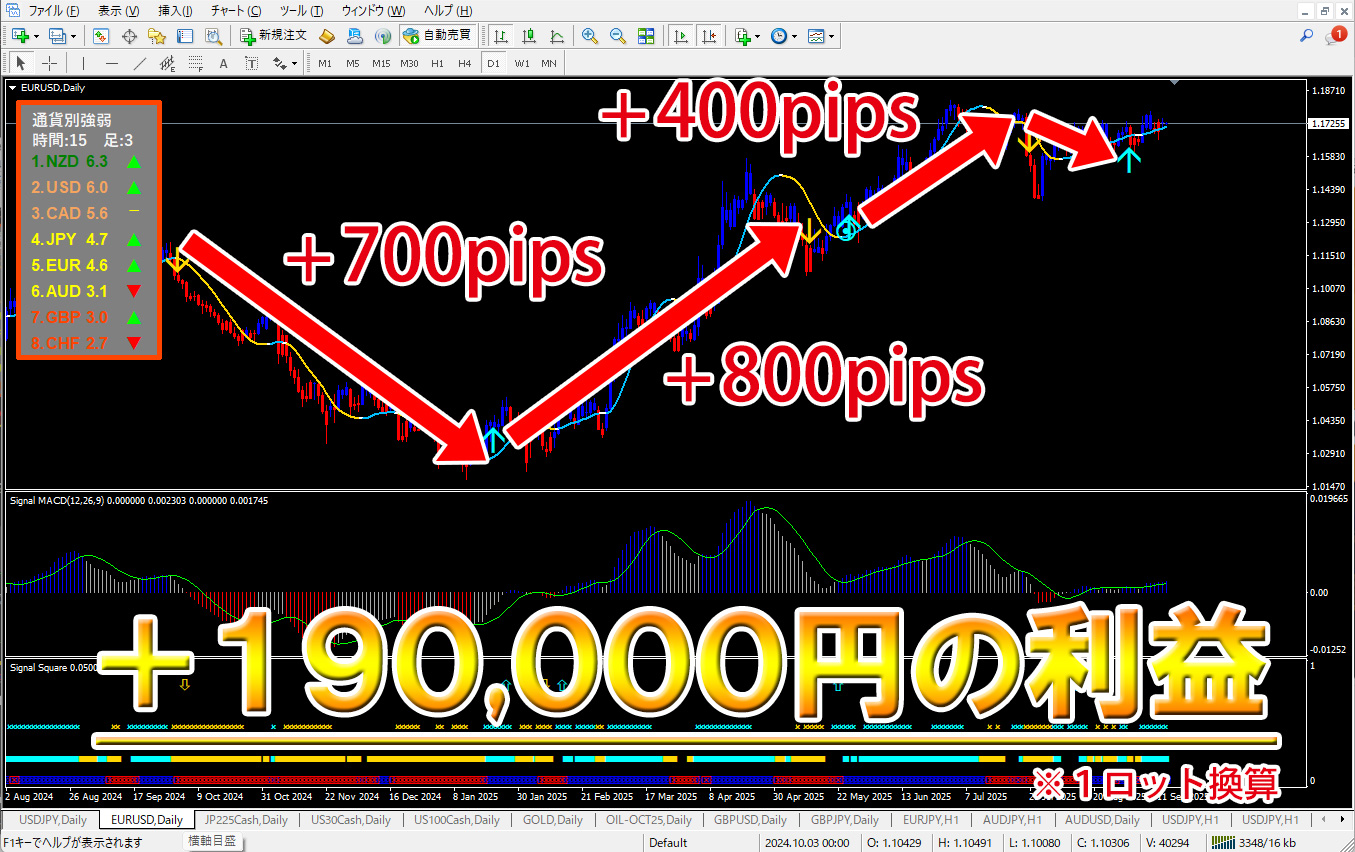
Task: Select the text label tool
Action: coord(223,63)
